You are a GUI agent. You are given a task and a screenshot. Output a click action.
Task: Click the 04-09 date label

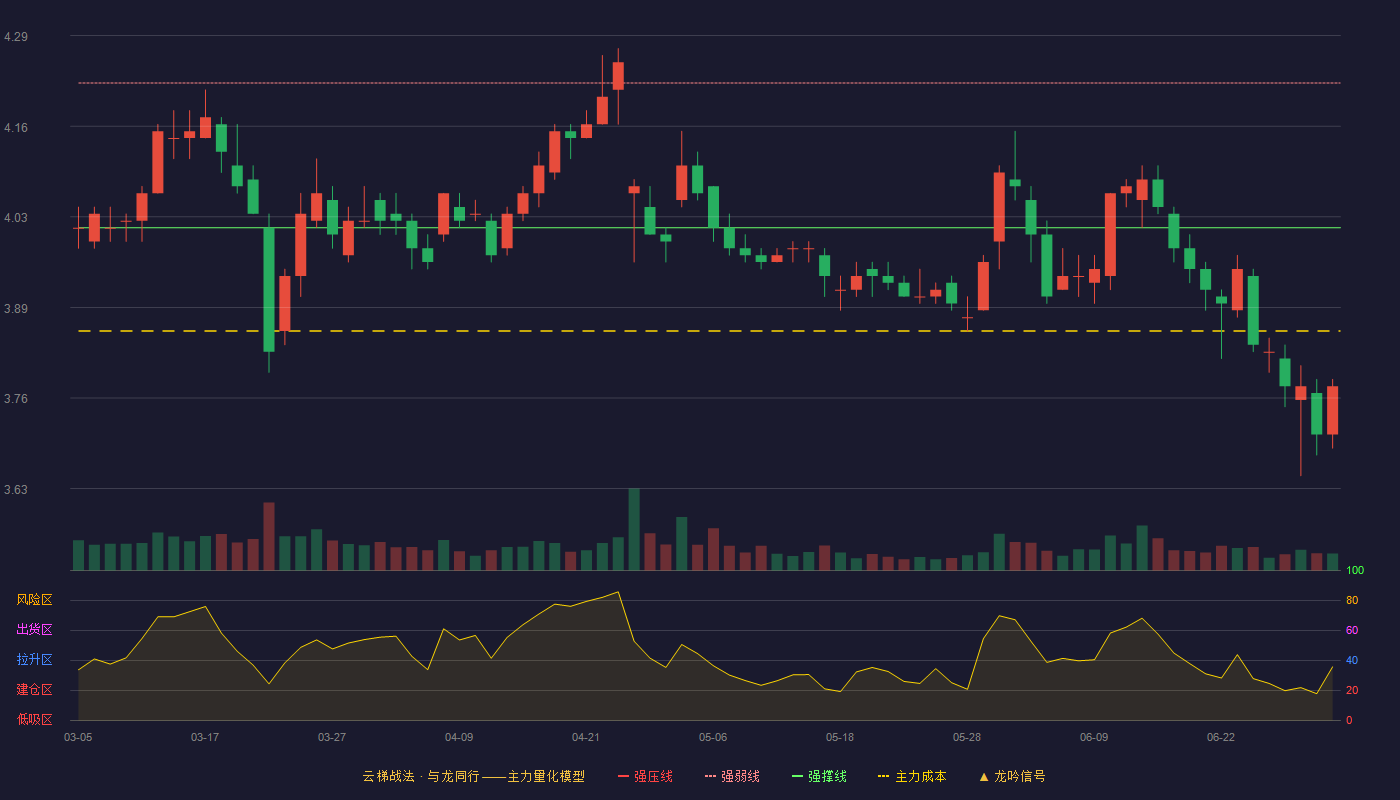click(459, 737)
